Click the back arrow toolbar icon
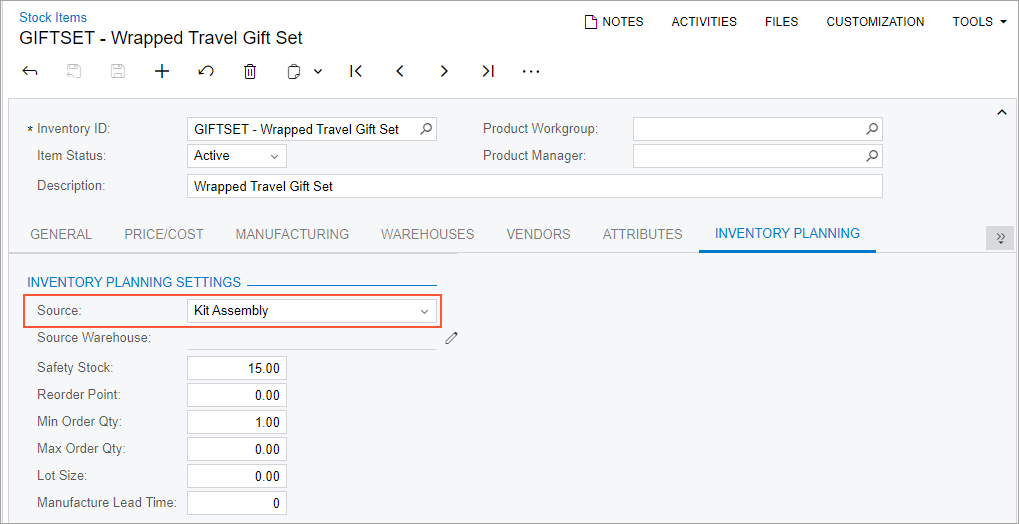 click(x=29, y=72)
